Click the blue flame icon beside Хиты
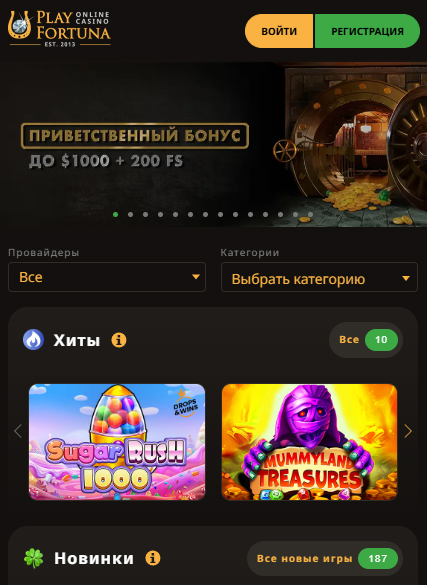427x585 pixels. point(34,340)
